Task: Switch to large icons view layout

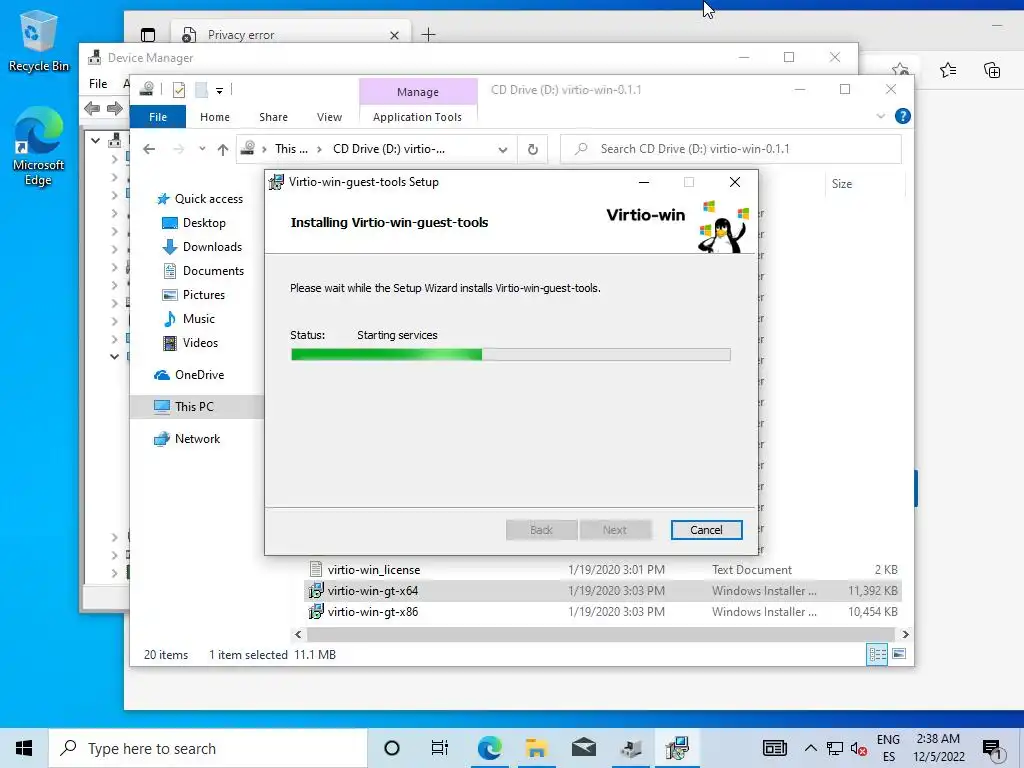Action: pos(899,654)
